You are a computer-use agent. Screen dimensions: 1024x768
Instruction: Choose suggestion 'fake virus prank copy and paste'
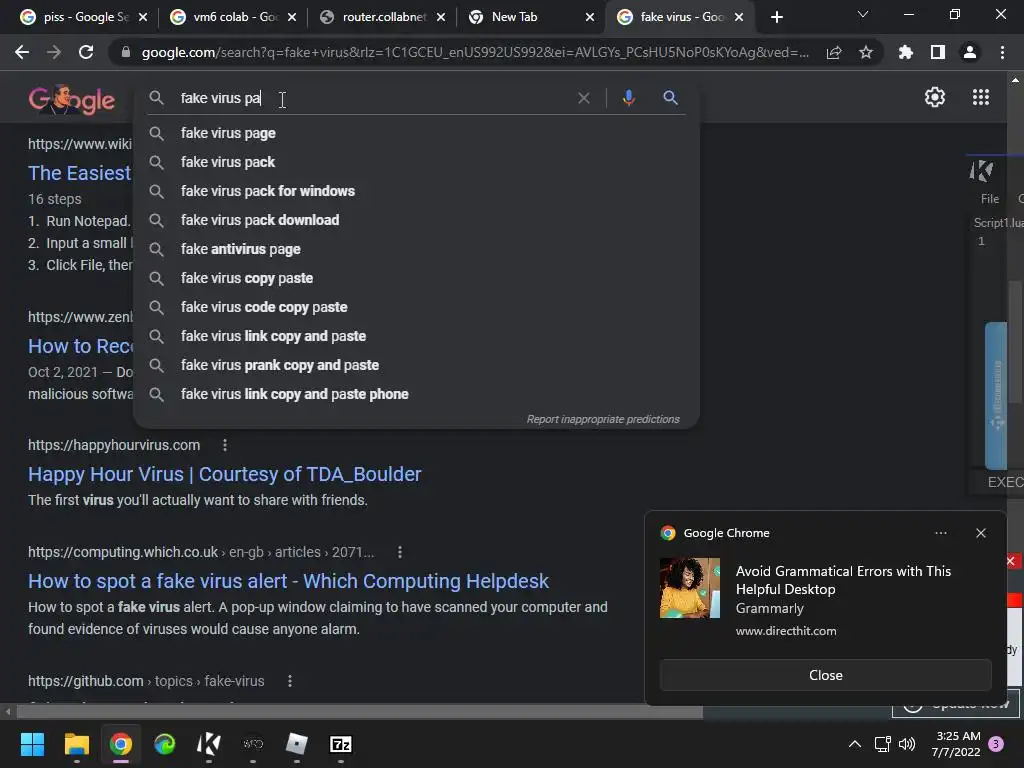(x=417, y=365)
